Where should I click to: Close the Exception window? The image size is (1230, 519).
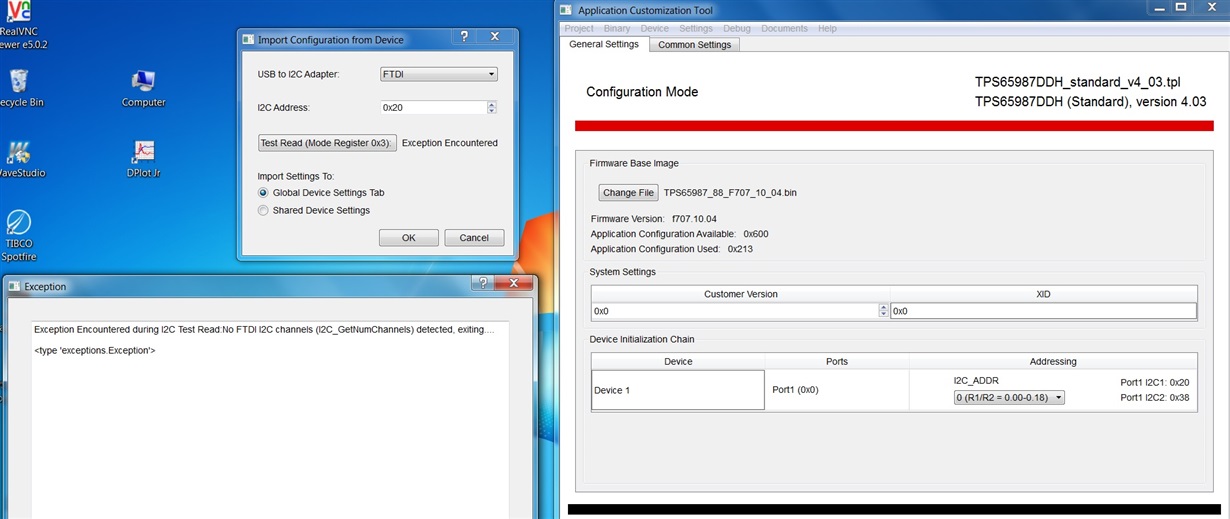pyautogui.click(x=514, y=283)
